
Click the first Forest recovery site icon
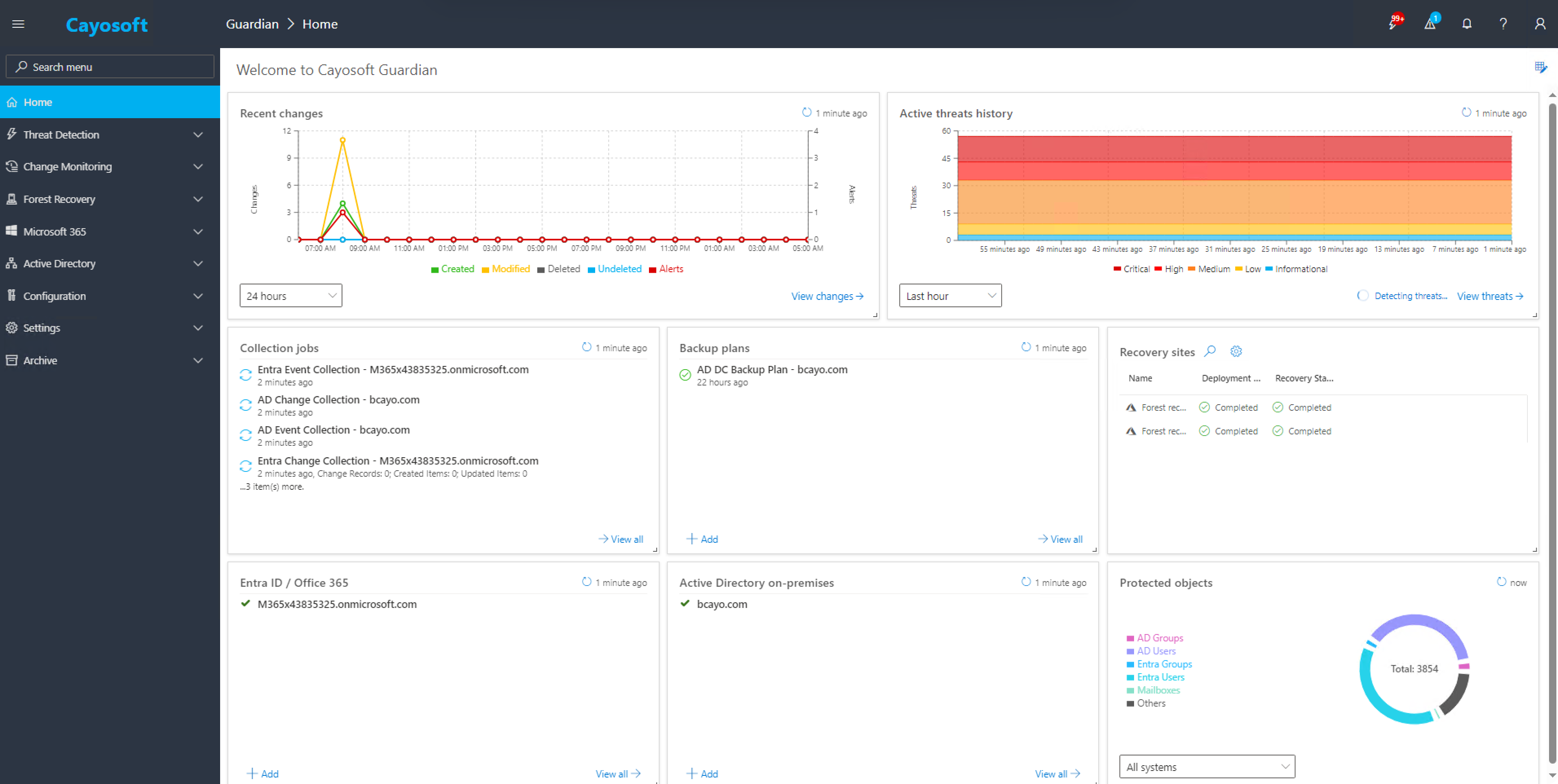pos(1130,407)
